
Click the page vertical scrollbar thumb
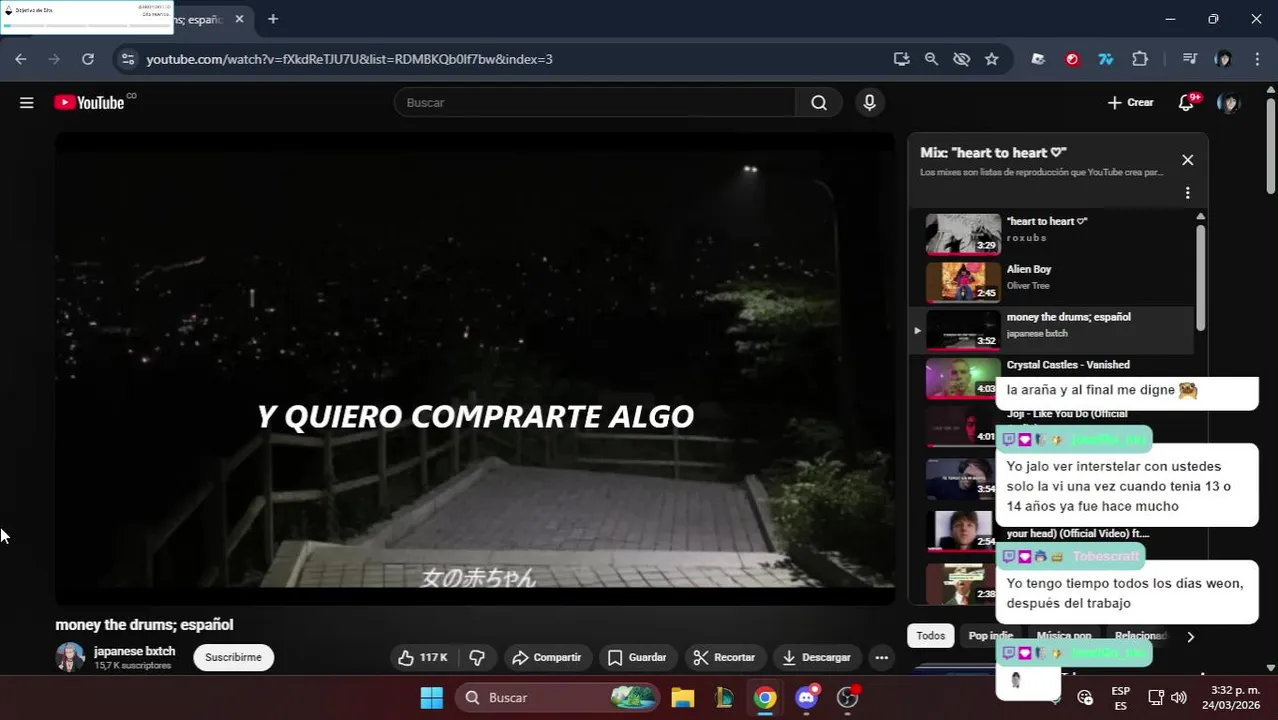pyautogui.click(x=1271, y=145)
